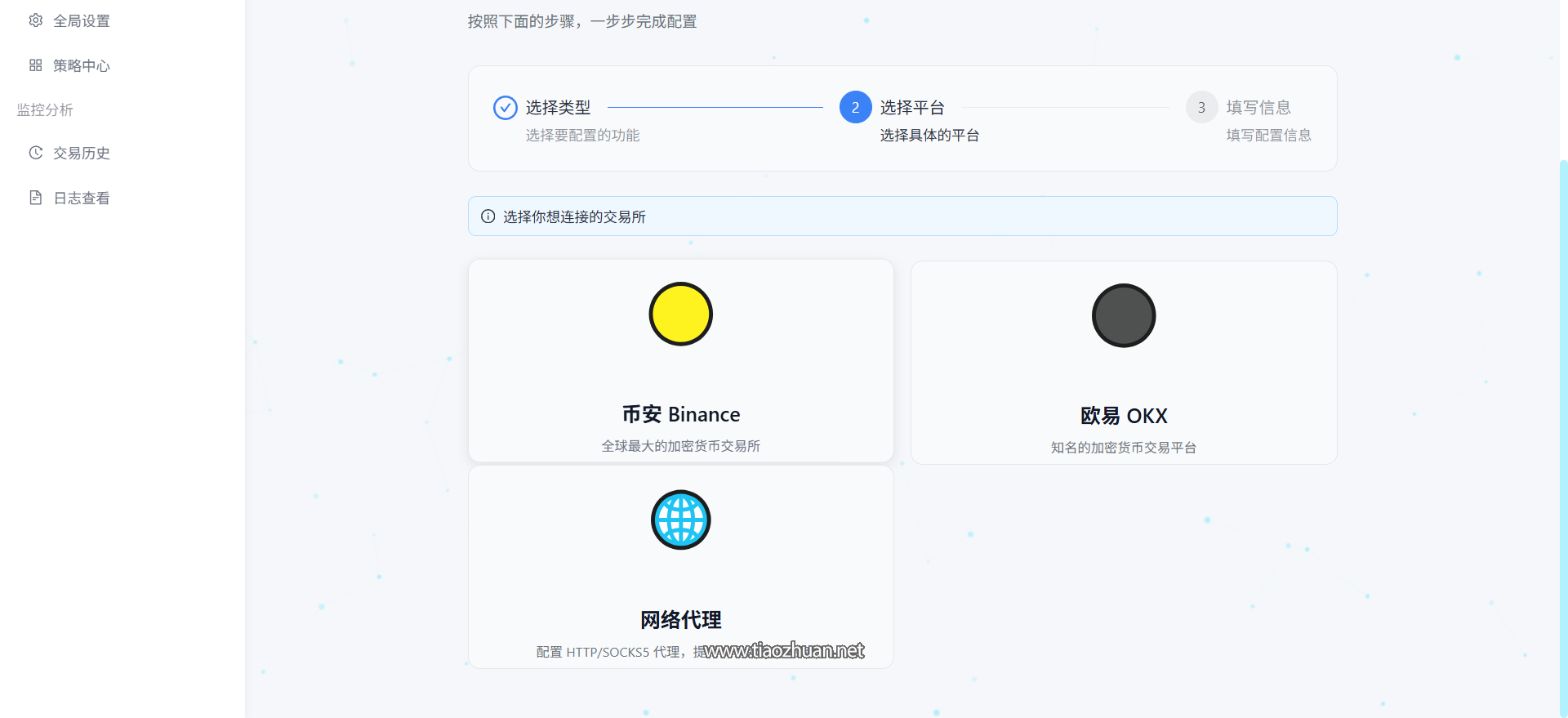Click the step 3 number circle
1568x718 pixels.
(1201, 108)
